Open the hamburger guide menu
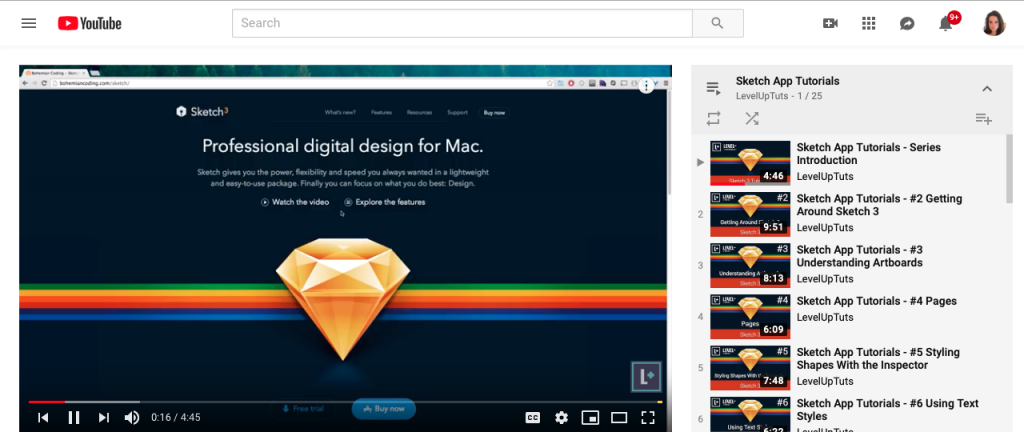 (29, 24)
